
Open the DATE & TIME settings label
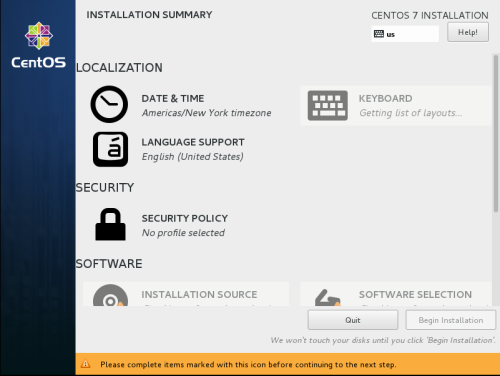pos(173,99)
